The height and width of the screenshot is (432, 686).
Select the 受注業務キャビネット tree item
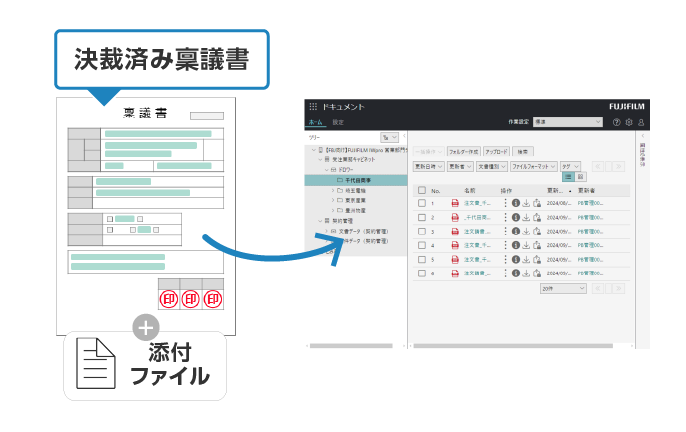click(x=354, y=159)
